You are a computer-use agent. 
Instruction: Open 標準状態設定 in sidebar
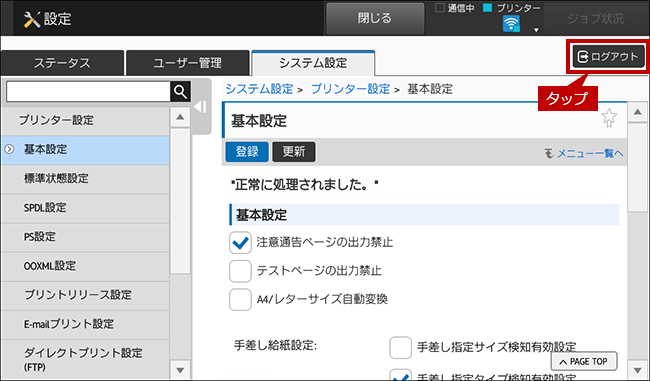[85, 179]
